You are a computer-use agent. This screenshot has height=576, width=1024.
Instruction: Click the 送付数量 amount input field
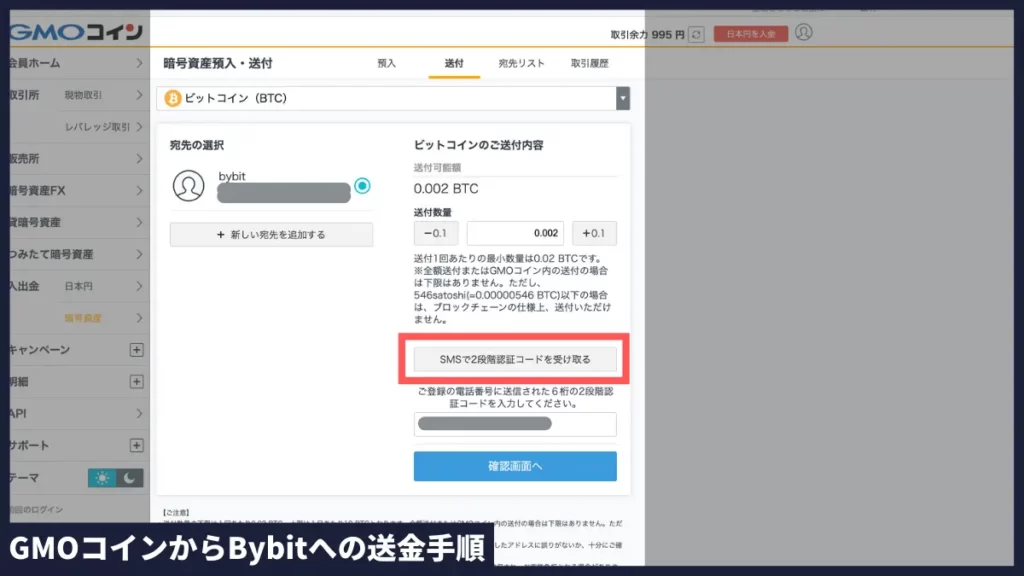pos(515,233)
